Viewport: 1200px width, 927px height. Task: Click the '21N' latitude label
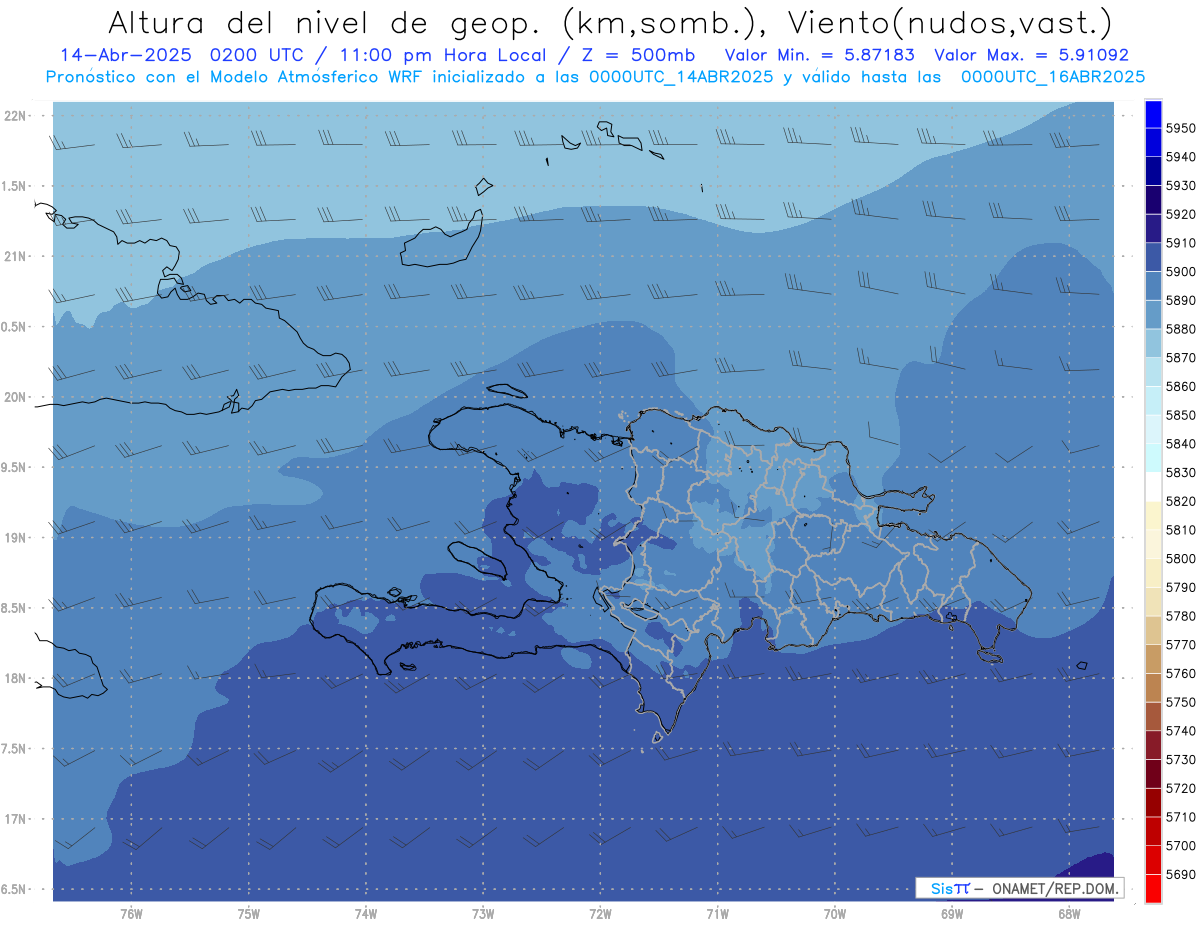click(x=14, y=257)
